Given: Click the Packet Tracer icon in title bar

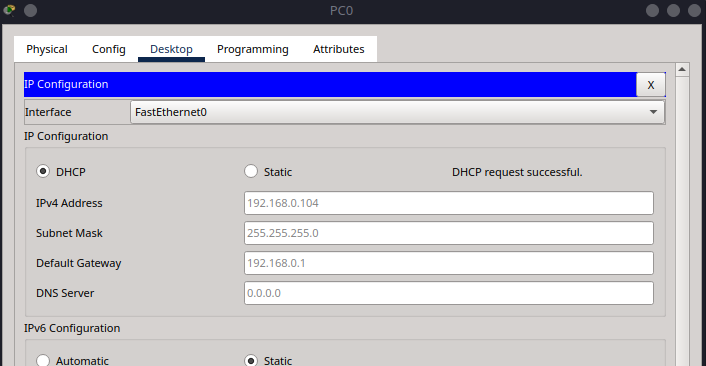Looking at the screenshot, I should point(9,10).
